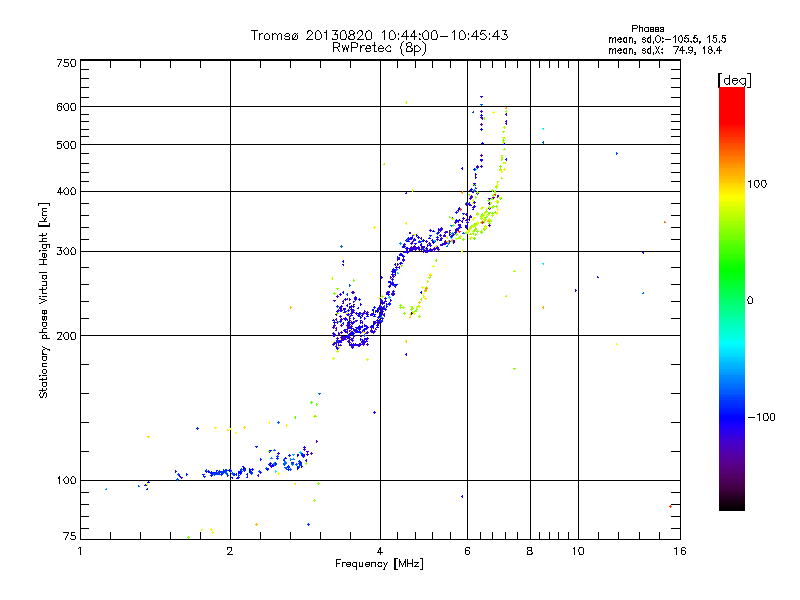
Task: Click the '4' x-axis tick label
Action: [x=380, y=551]
